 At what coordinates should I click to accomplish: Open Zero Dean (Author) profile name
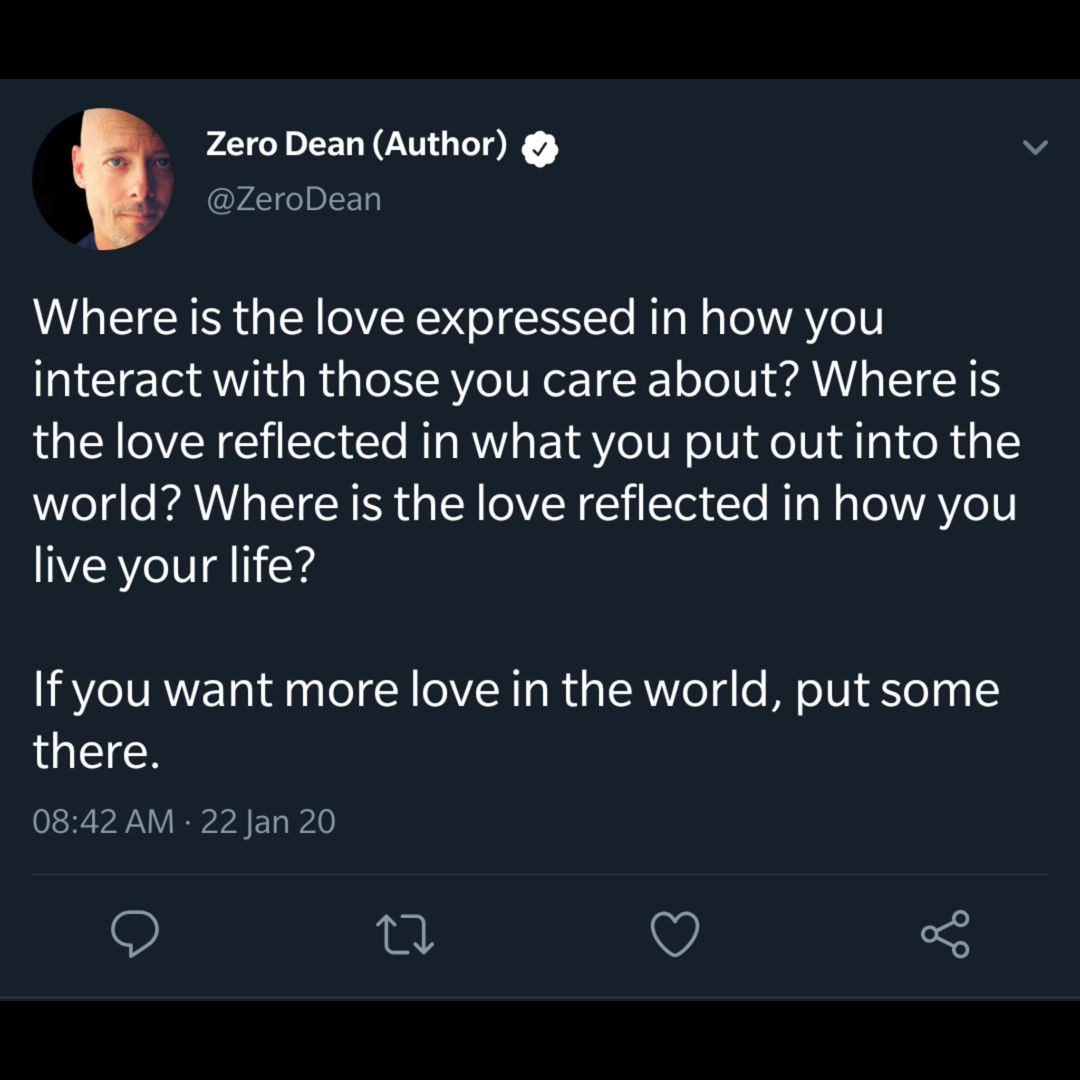[357, 143]
